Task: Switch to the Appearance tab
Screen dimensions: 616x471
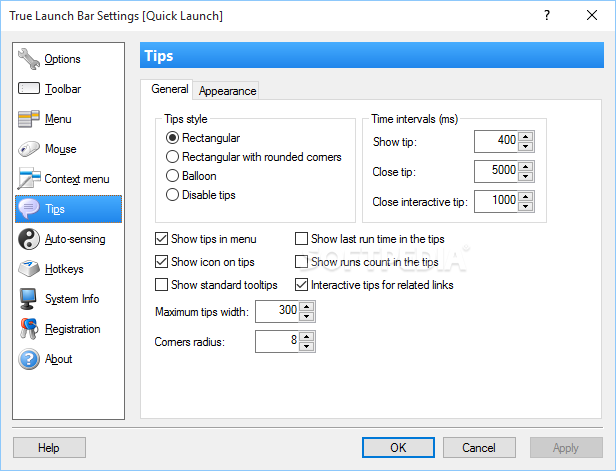Action: tap(227, 91)
